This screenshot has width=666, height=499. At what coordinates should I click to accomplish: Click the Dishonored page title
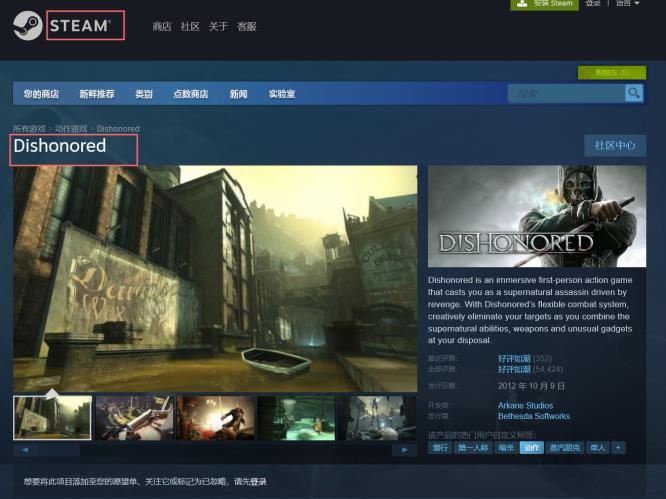click(60, 146)
